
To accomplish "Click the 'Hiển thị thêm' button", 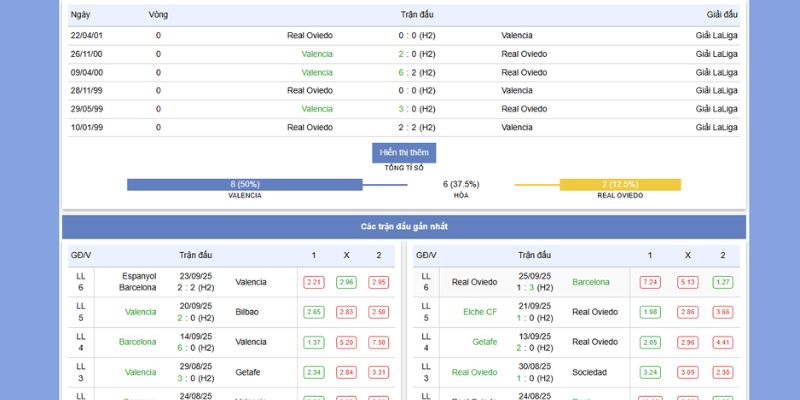I will click(x=404, y=152).
